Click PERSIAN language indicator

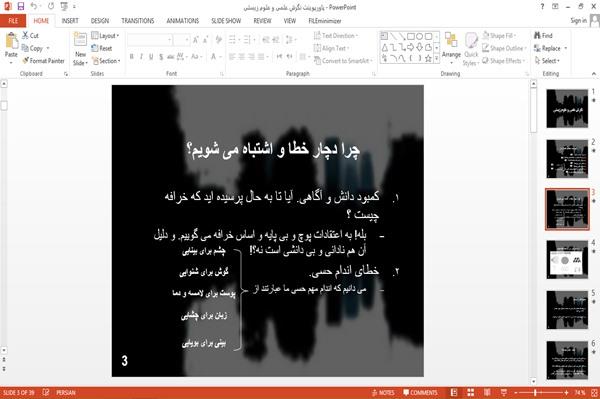(66, 392)
